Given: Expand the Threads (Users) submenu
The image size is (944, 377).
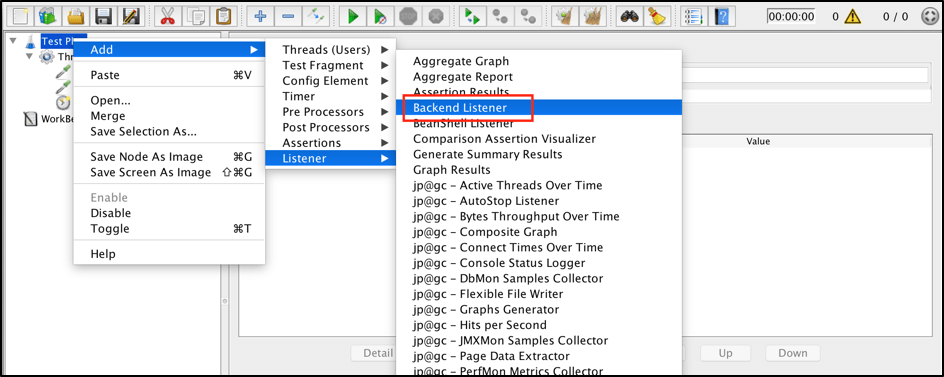Looking at the screenshot, I should point(331,49).
